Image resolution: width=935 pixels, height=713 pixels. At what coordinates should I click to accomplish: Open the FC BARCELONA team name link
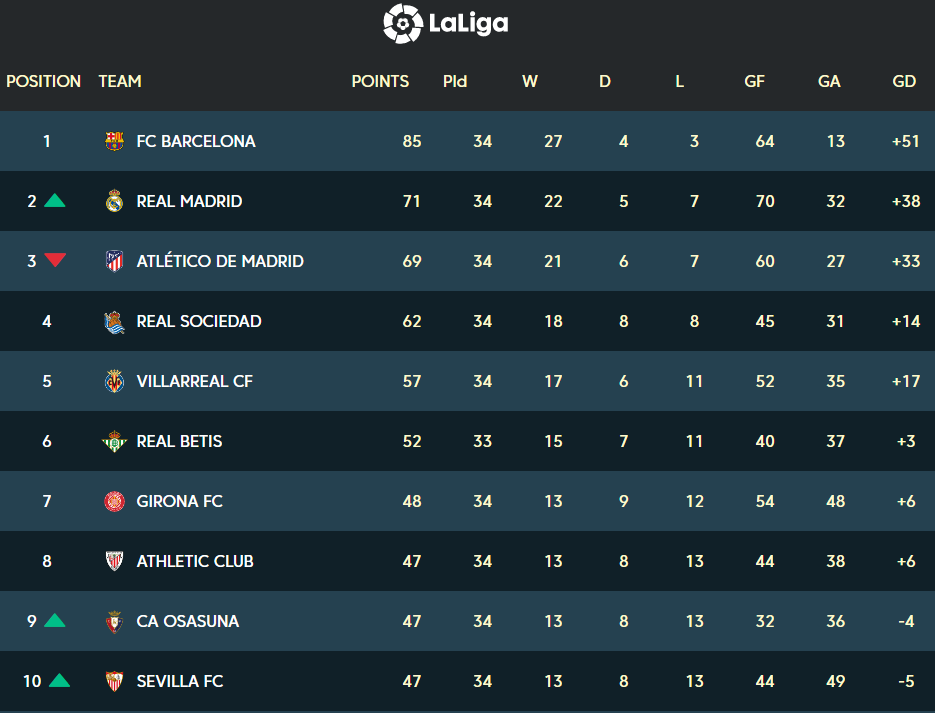coord(196,141)
